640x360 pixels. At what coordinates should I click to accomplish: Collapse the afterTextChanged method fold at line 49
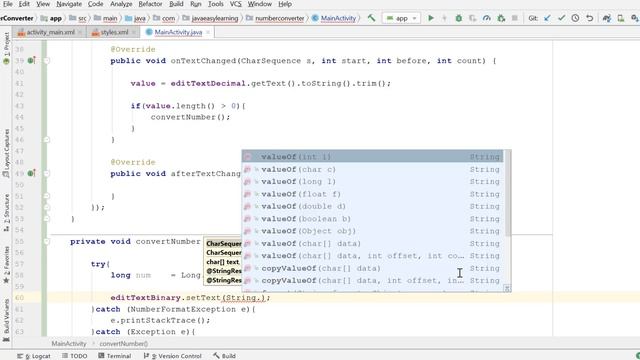(x=47, y=173)
